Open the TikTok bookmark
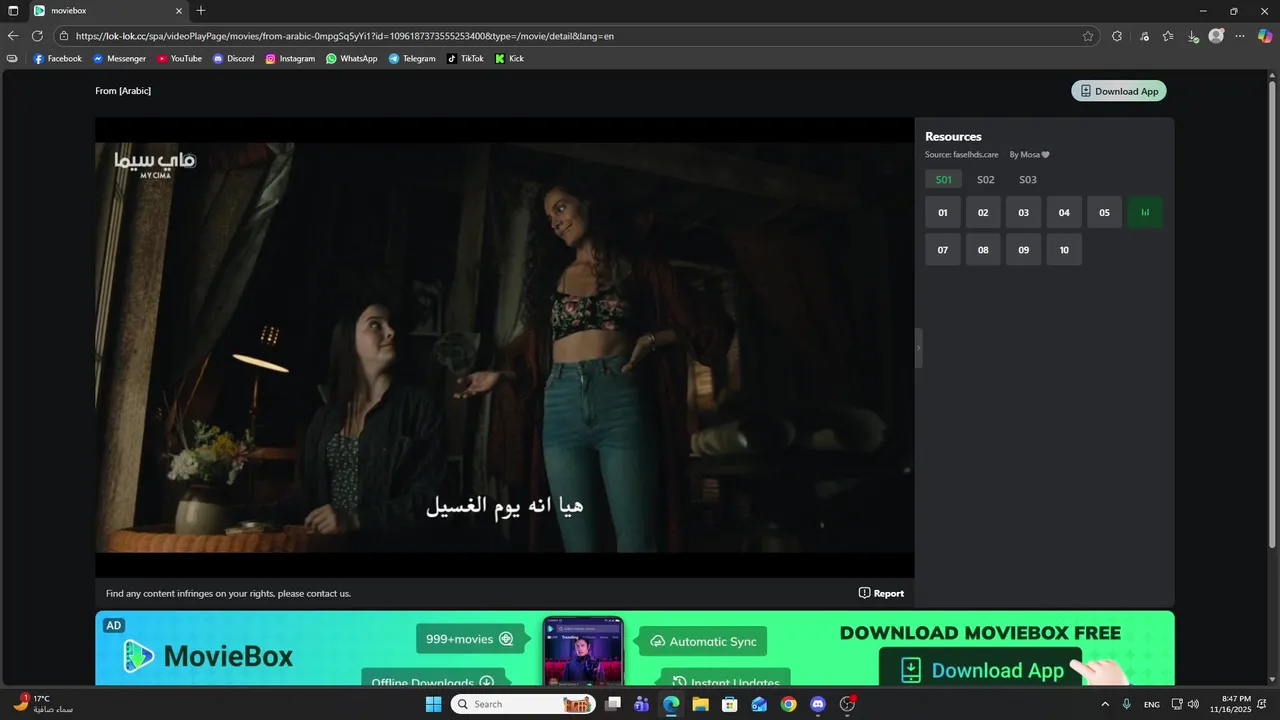Image resolution: width=1280 pixels, height=720 pixels. pyautogui.click(x=465, y=59)
